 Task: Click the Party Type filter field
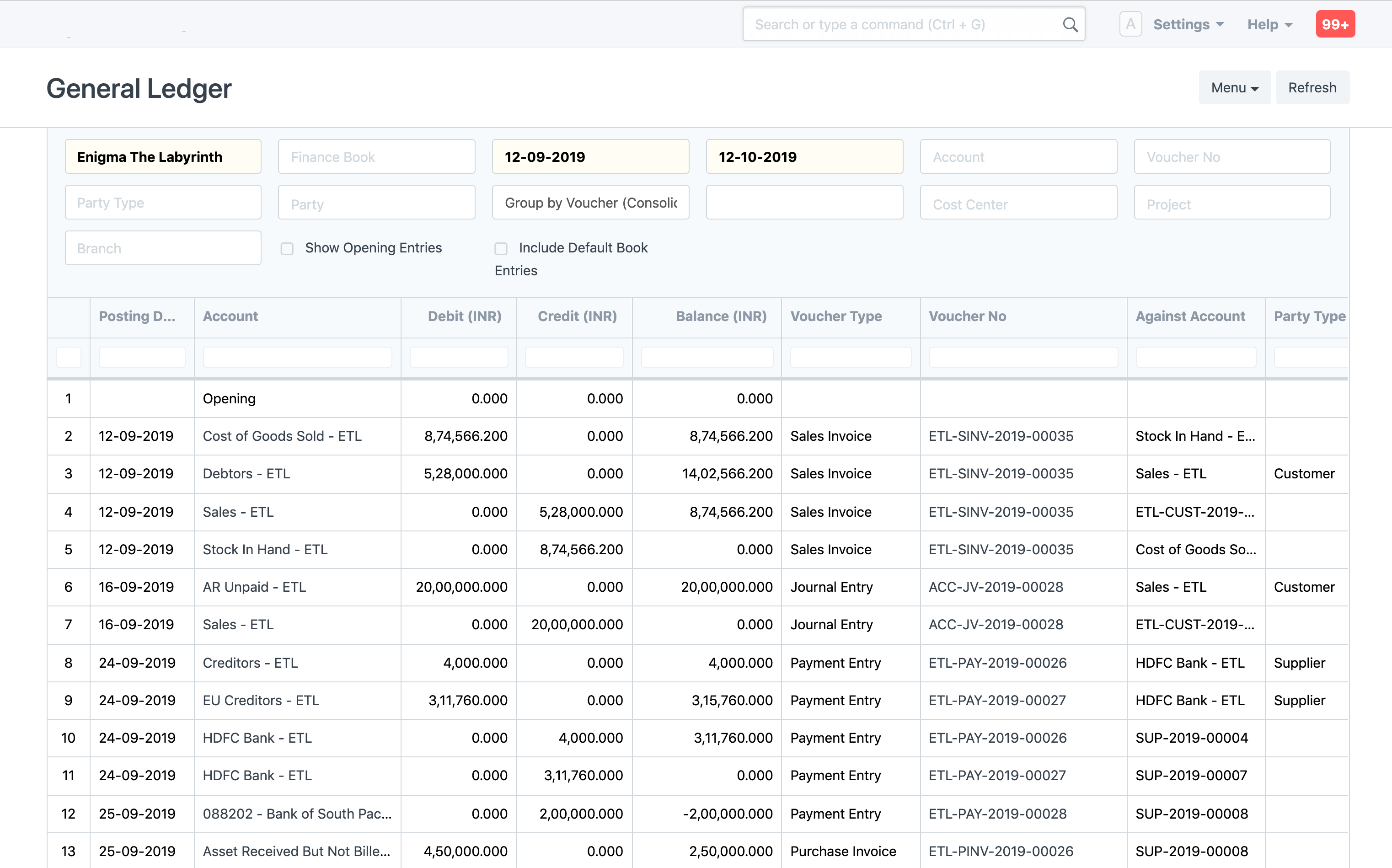pyautogui.click(x=163, y=203)
